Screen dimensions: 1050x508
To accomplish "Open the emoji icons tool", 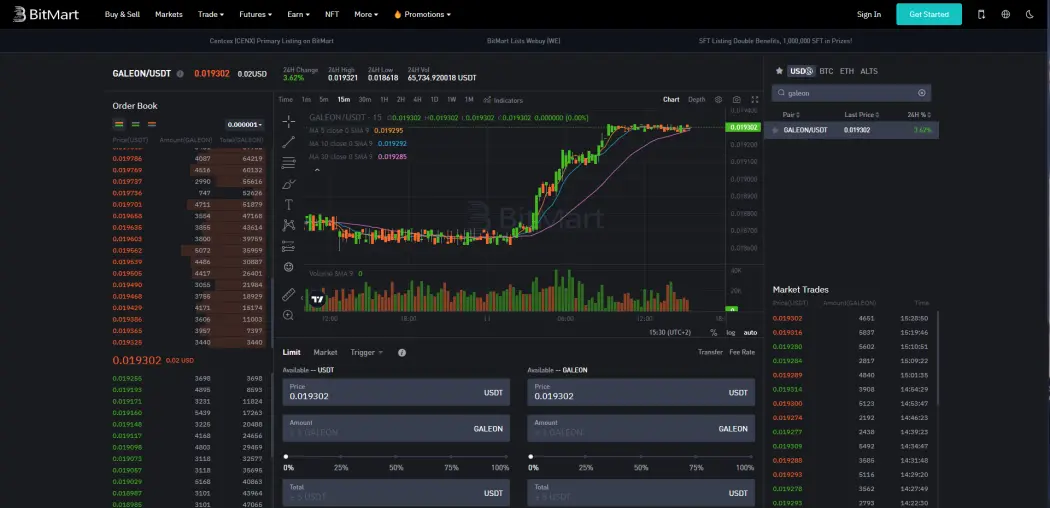I will point(289,267).
